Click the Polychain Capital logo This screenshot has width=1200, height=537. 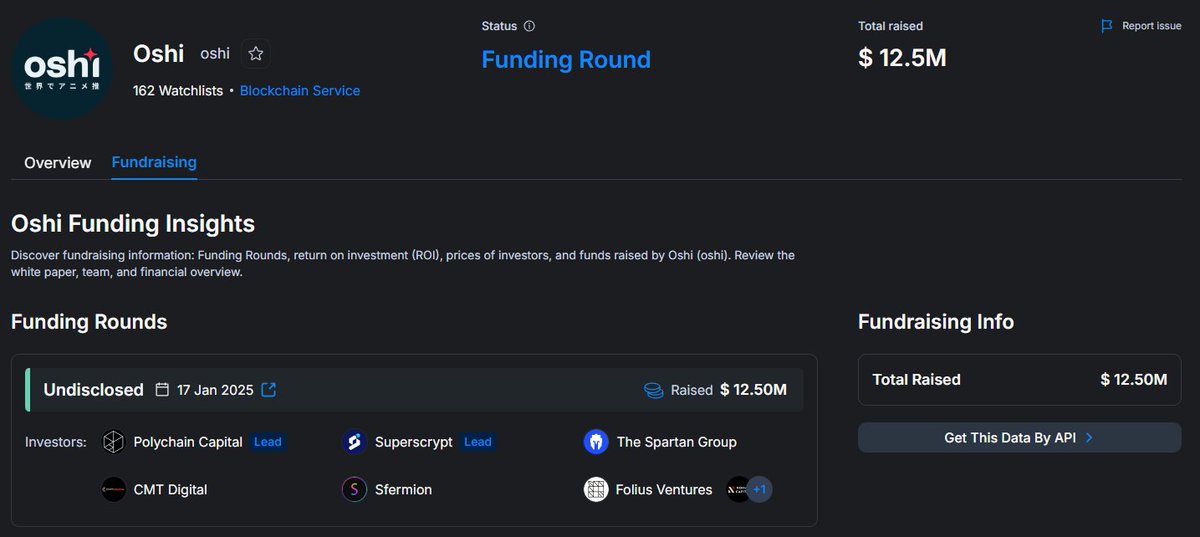(x=114, y=442)
